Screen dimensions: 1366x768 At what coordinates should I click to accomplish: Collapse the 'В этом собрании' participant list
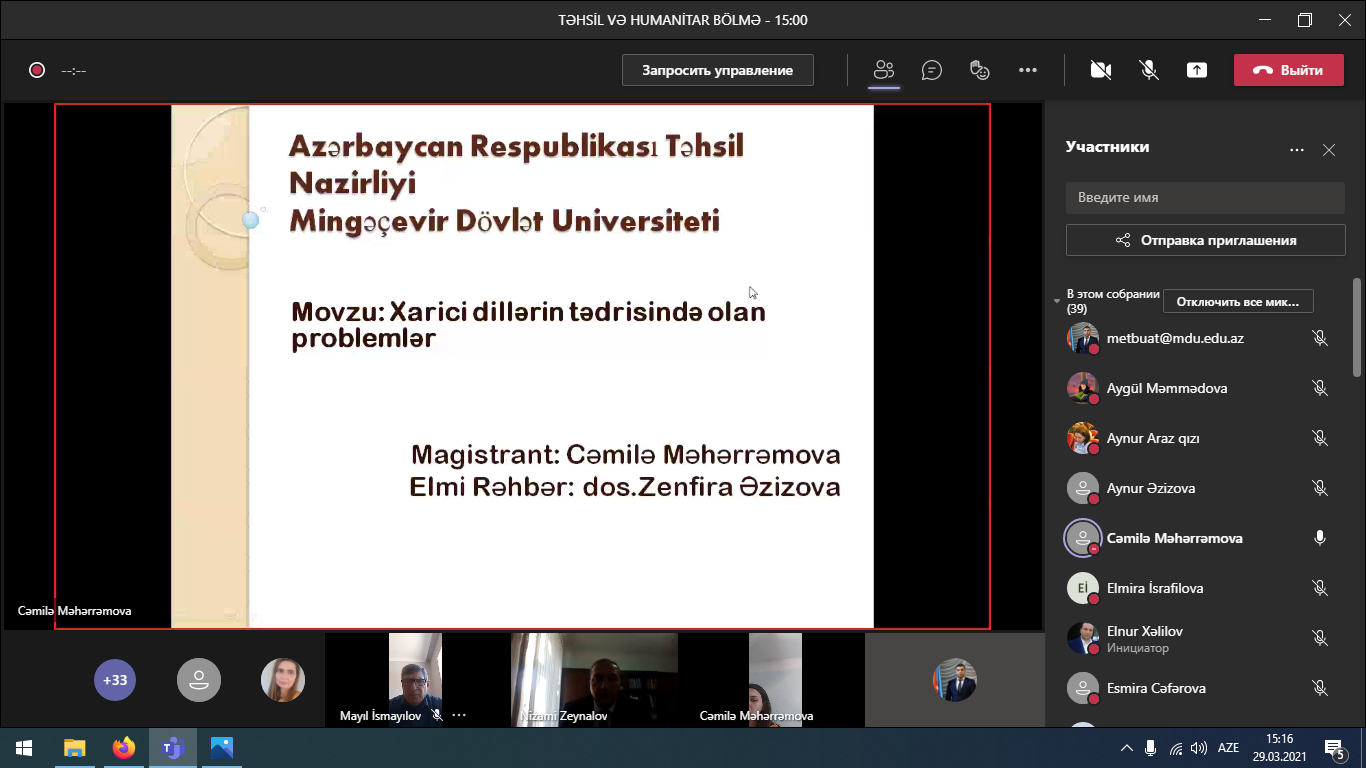(1057, 301)
